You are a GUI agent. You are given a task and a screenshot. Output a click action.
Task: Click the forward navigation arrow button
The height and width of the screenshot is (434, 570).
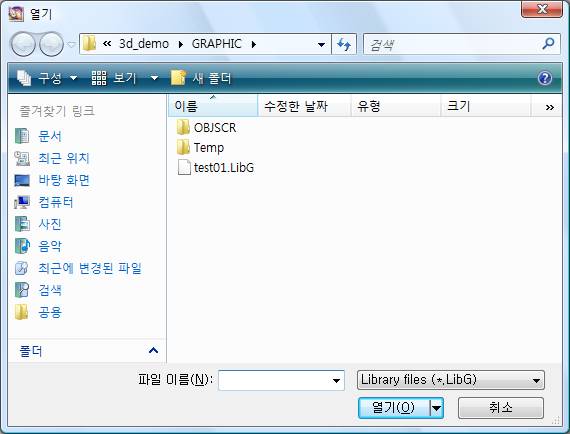(51, 44)
